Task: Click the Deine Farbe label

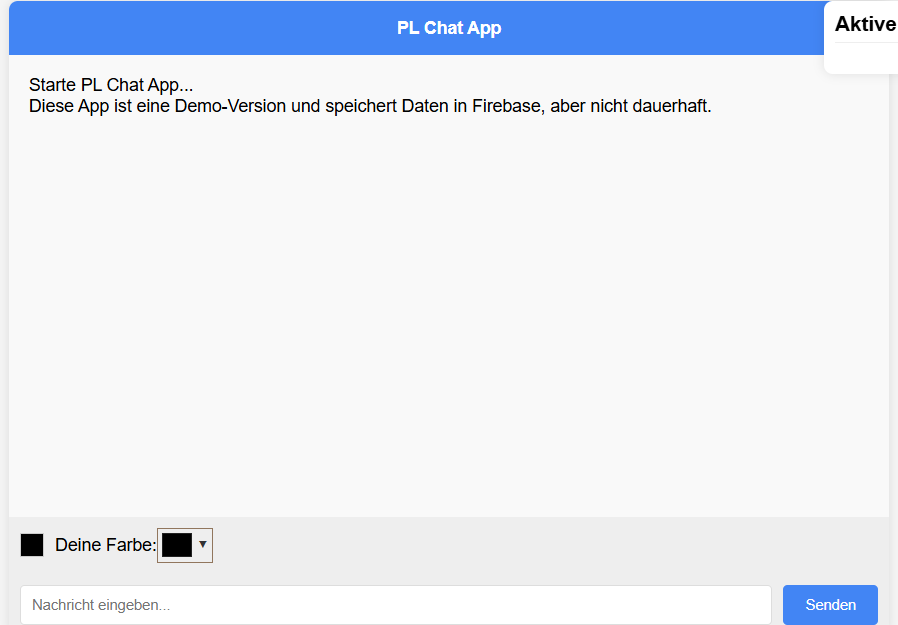Action: pos(105,545)
